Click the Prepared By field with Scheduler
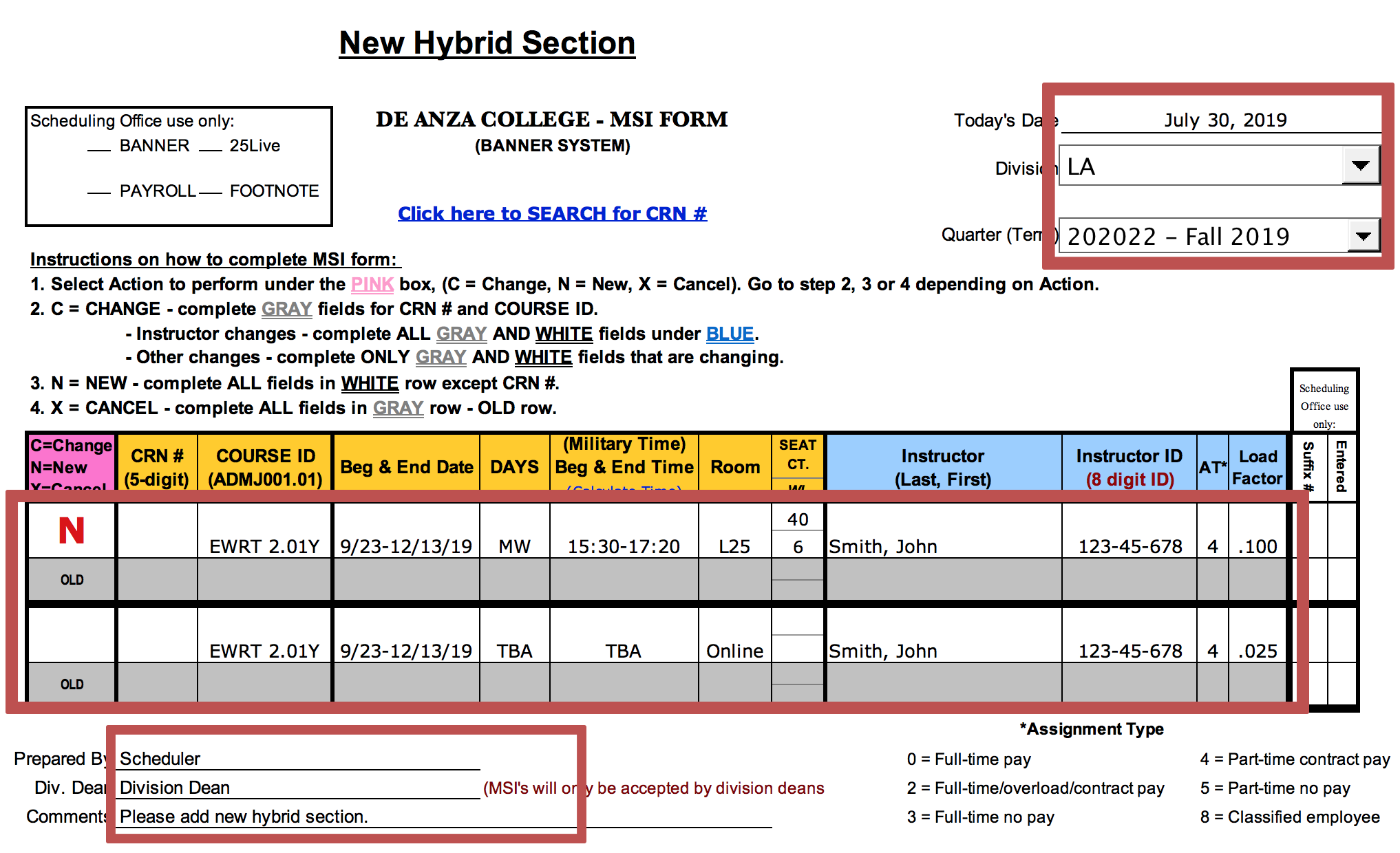The image size is (1400, 853). pyautogui.click(x=298, y=758)
